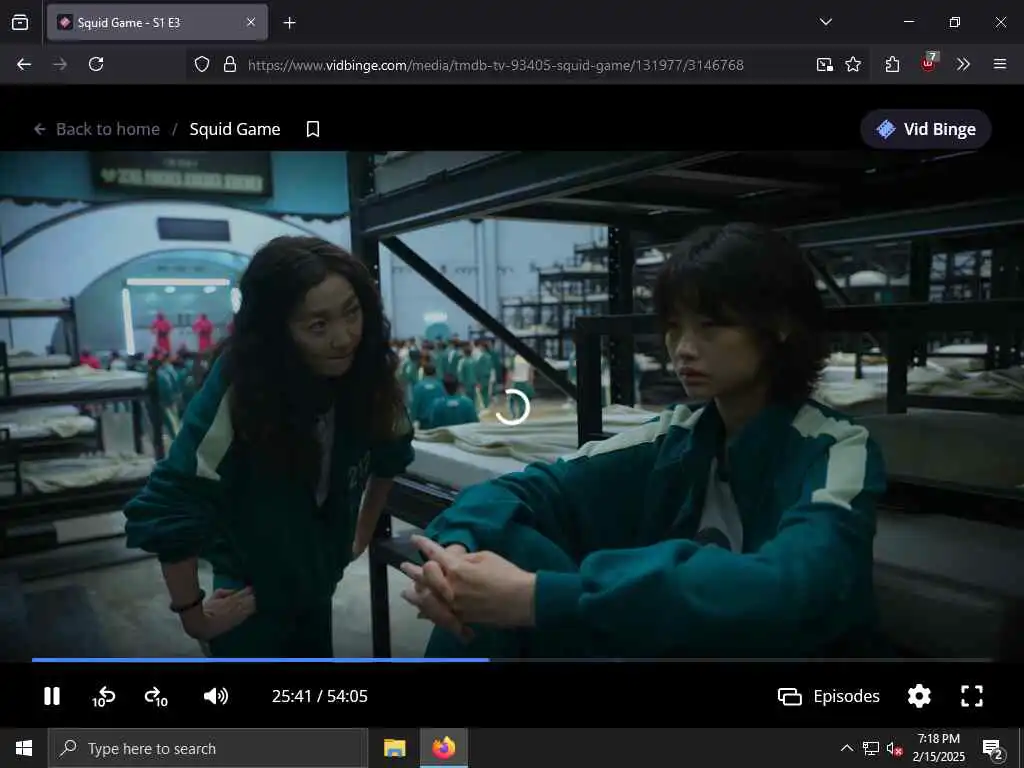Screen dimensions: 1024x768
Task: Open player settings gear
Action: [919, 696]
